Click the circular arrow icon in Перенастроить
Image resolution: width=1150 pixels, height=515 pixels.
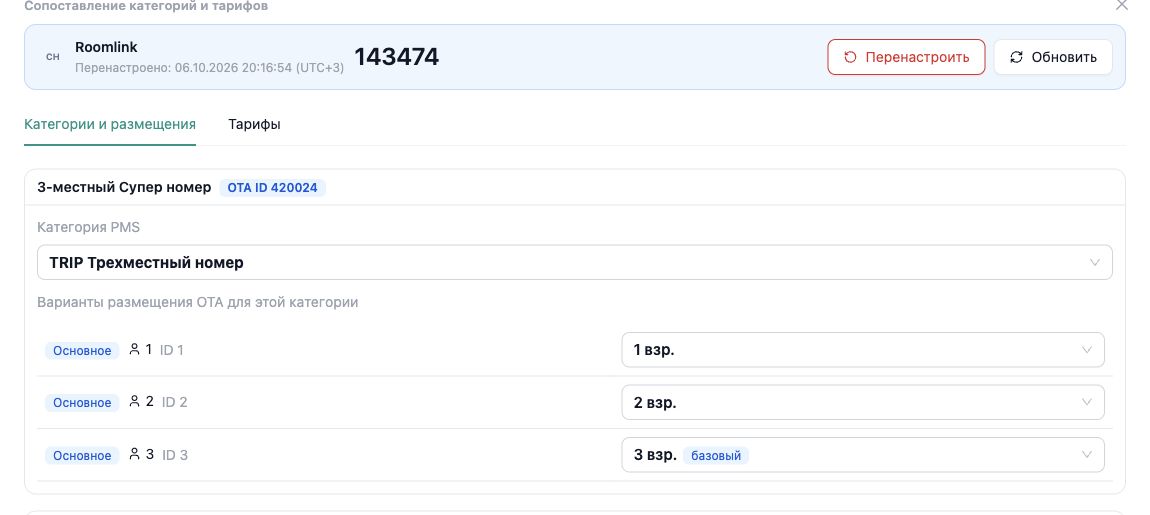pos(850,57)
